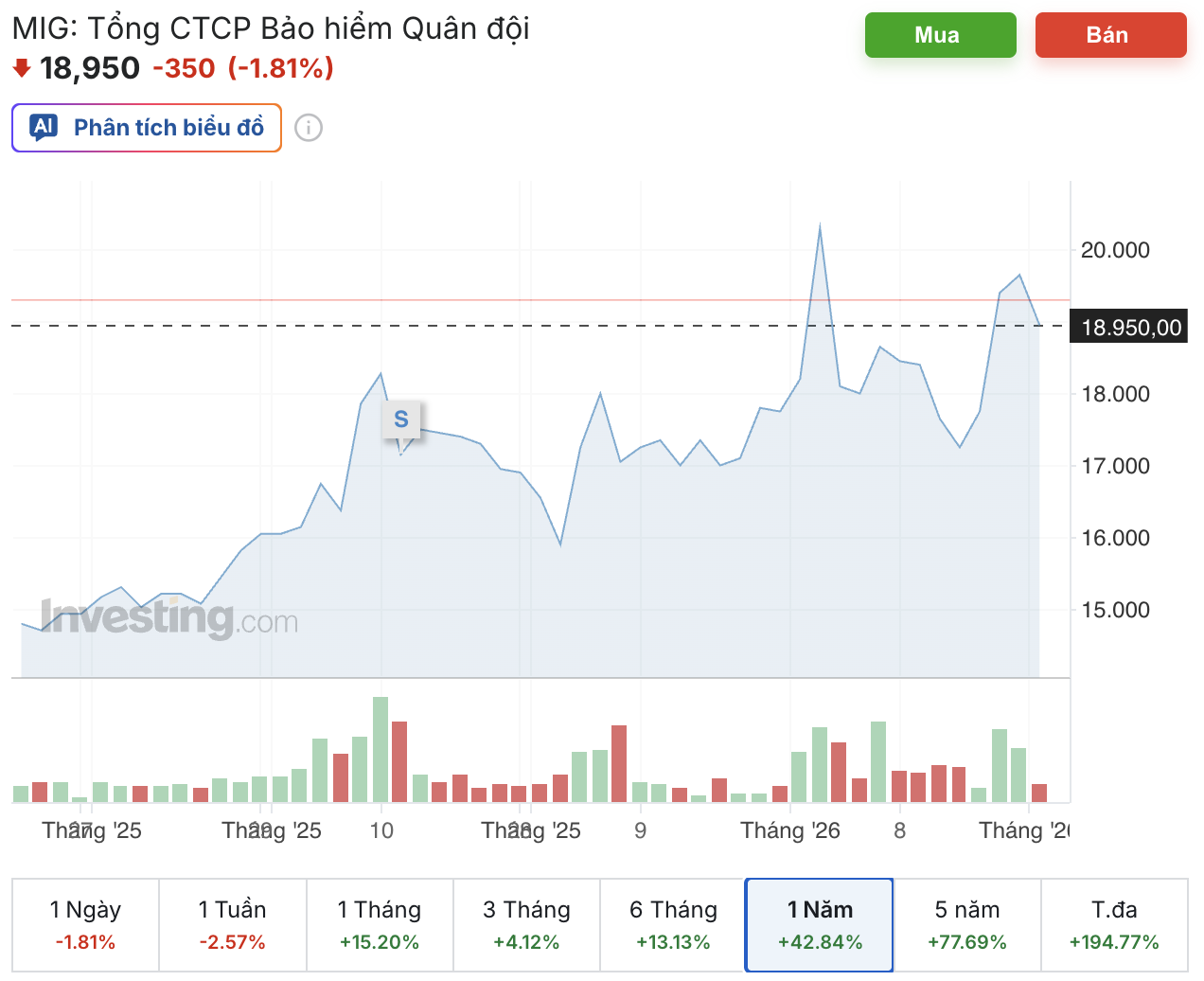Click the AI icon in Phân tích biểu đồ
The image size is (1204, 981).
pos(44,127)
